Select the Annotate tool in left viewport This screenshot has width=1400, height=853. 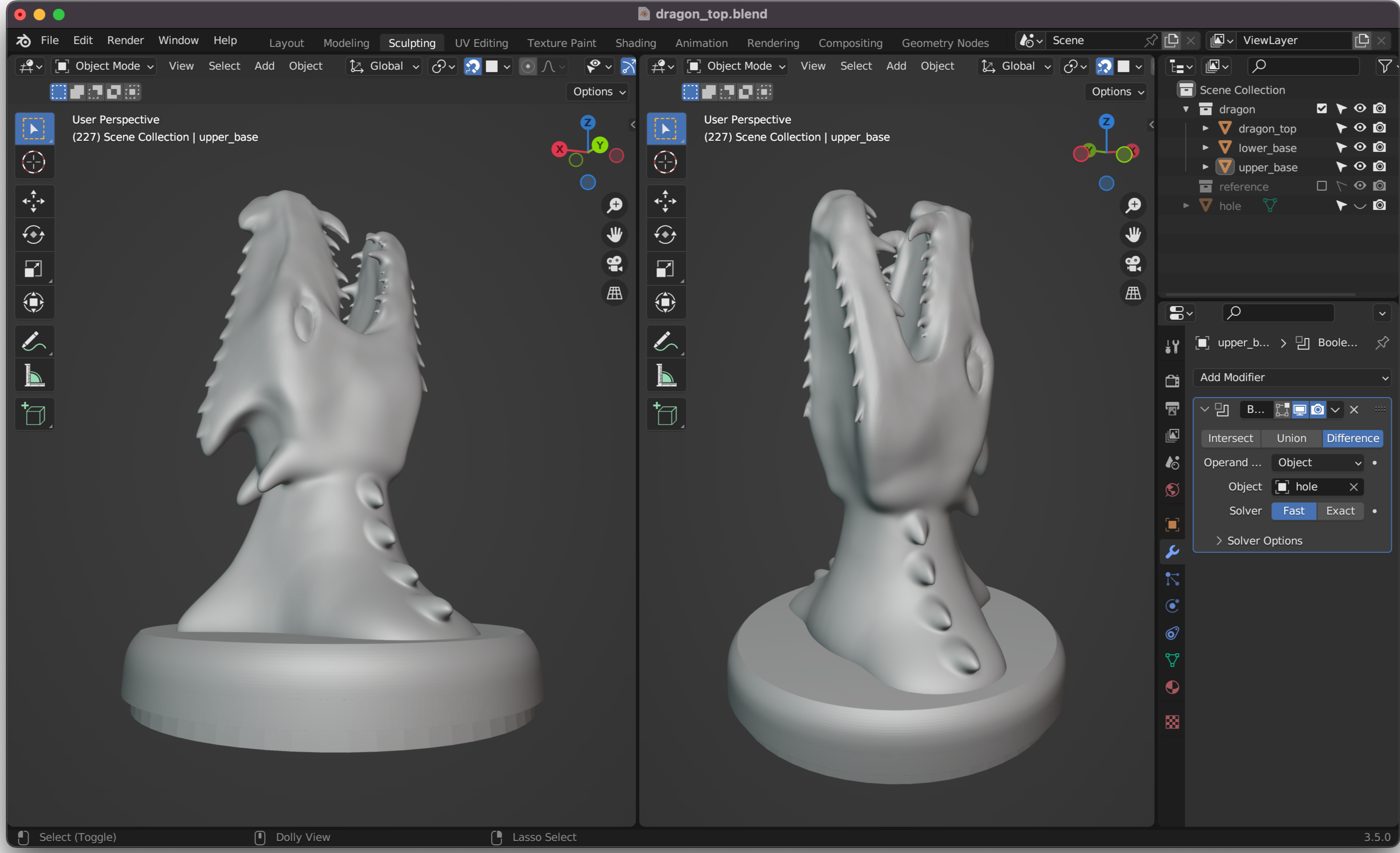33,341
